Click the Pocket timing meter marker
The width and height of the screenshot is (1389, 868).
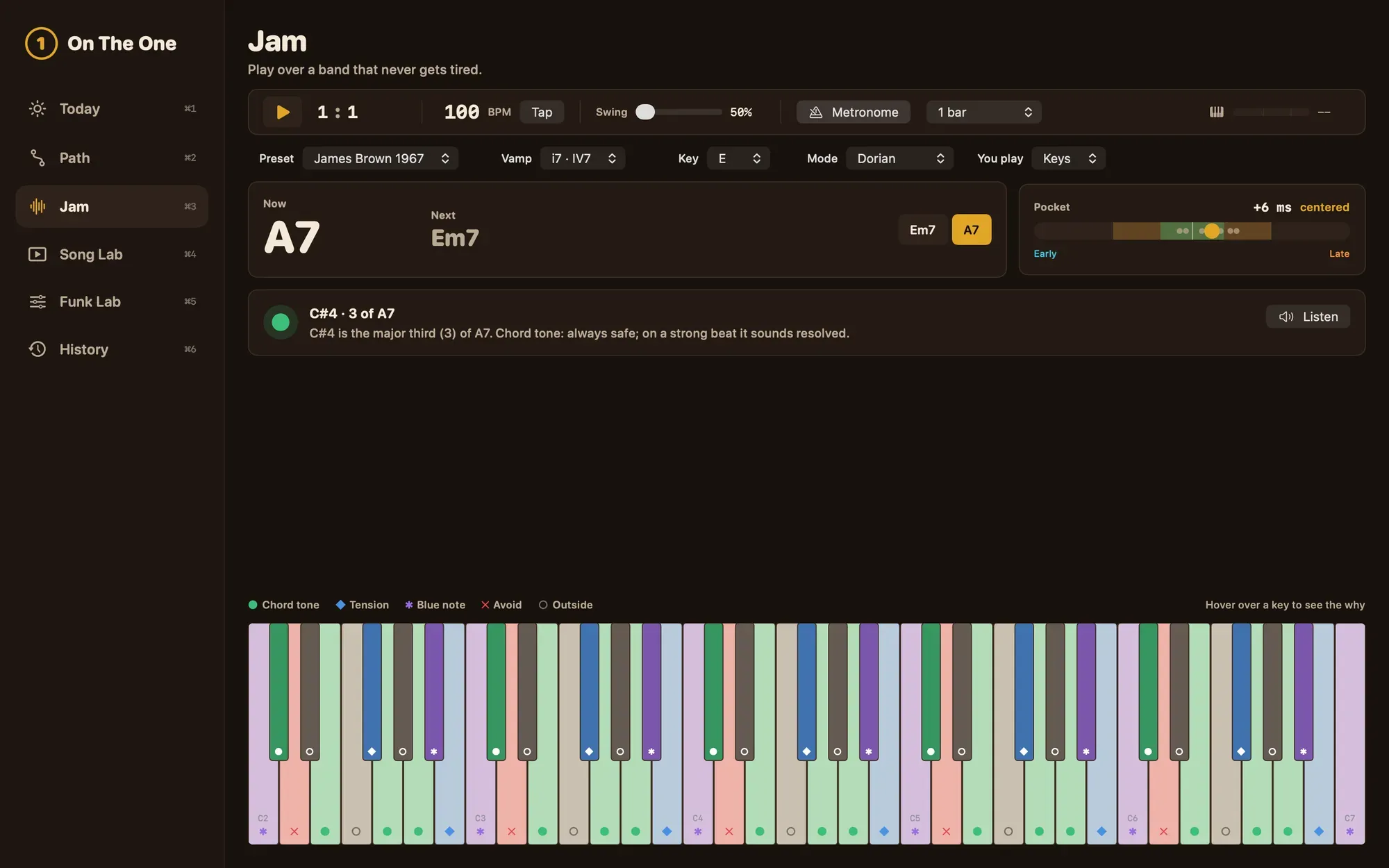(x=1211, y=231)
